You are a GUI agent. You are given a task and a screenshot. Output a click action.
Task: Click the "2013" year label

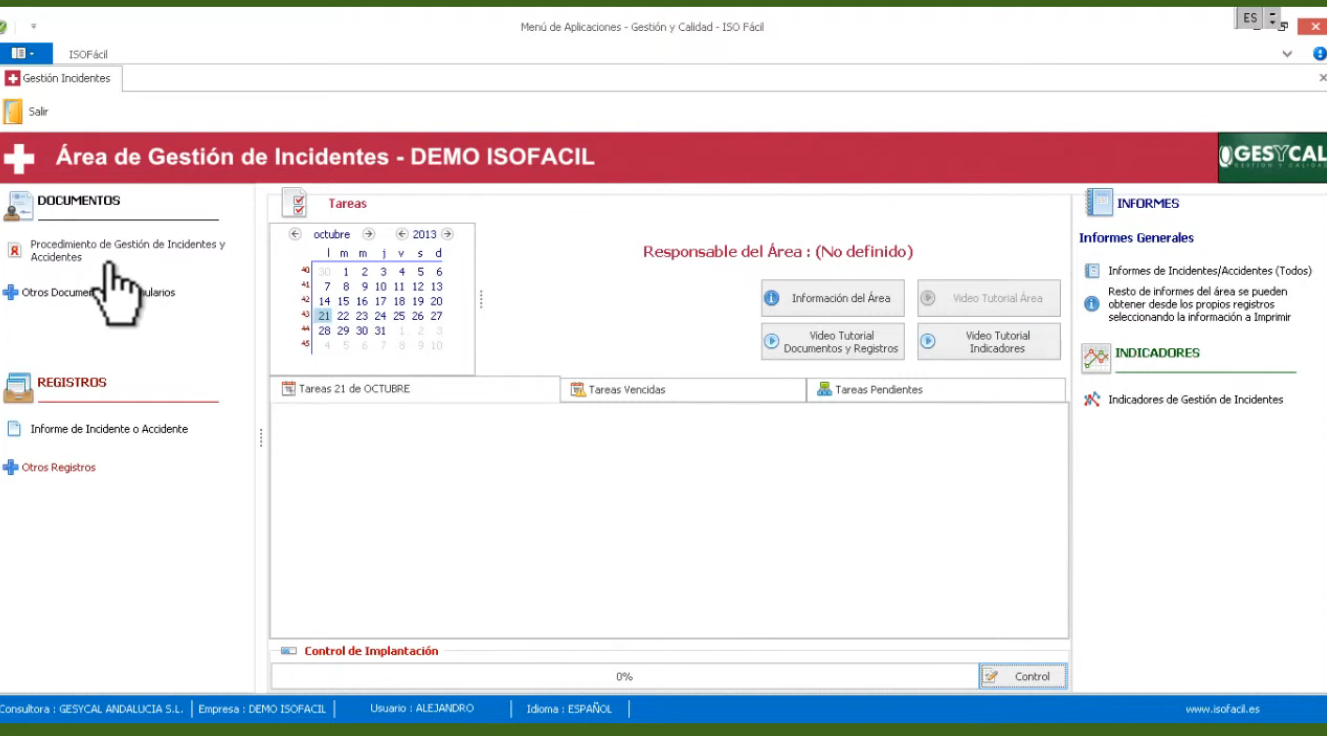424,234
